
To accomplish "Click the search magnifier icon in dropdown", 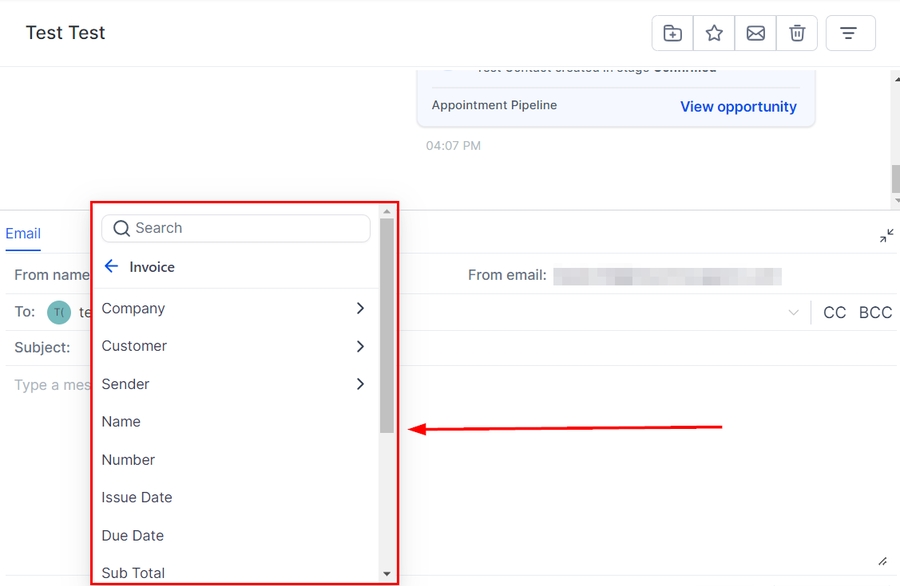I will coord(122,228).
